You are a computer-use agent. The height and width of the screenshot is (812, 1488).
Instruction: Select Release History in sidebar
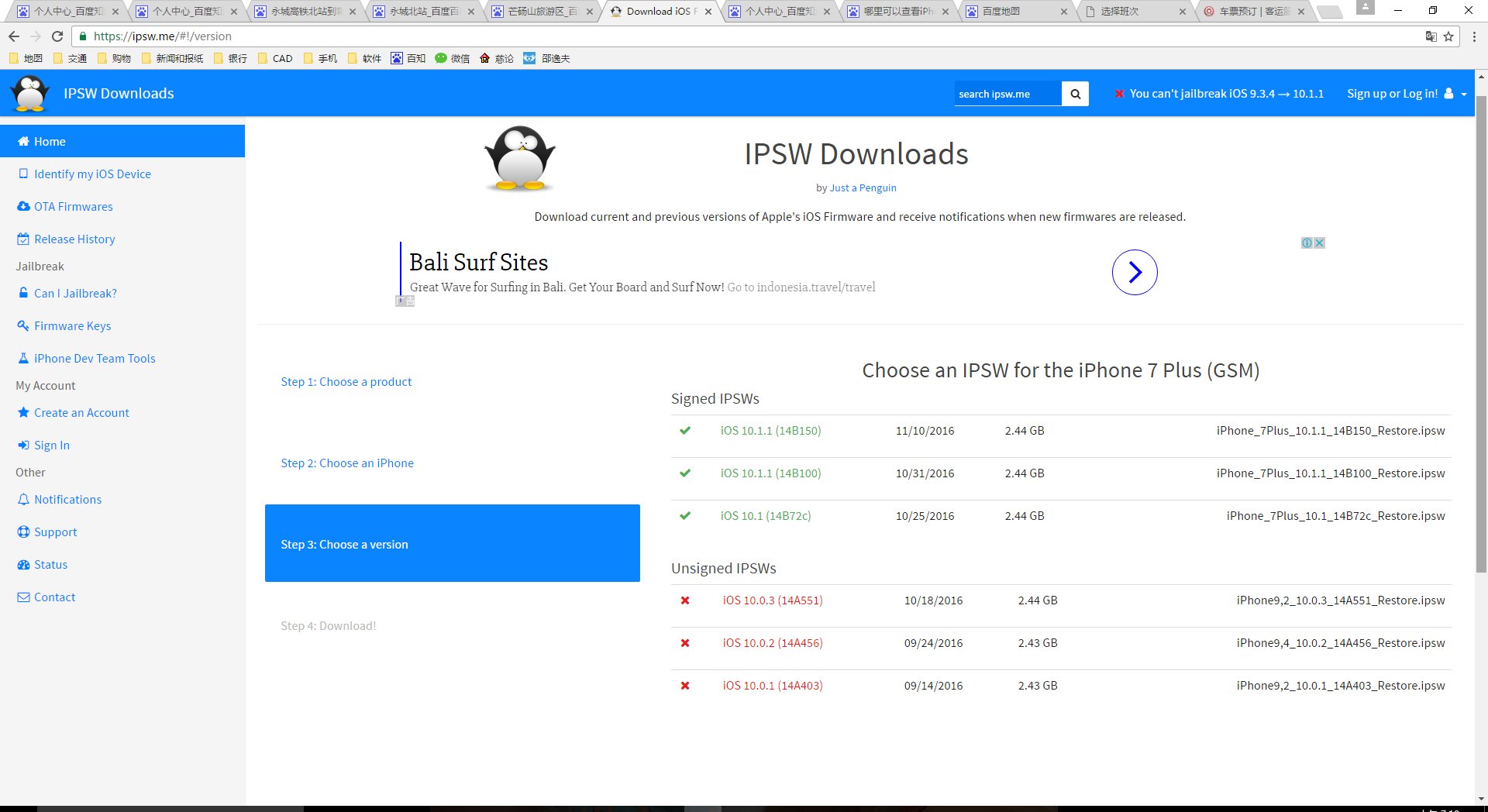point(74,239)
